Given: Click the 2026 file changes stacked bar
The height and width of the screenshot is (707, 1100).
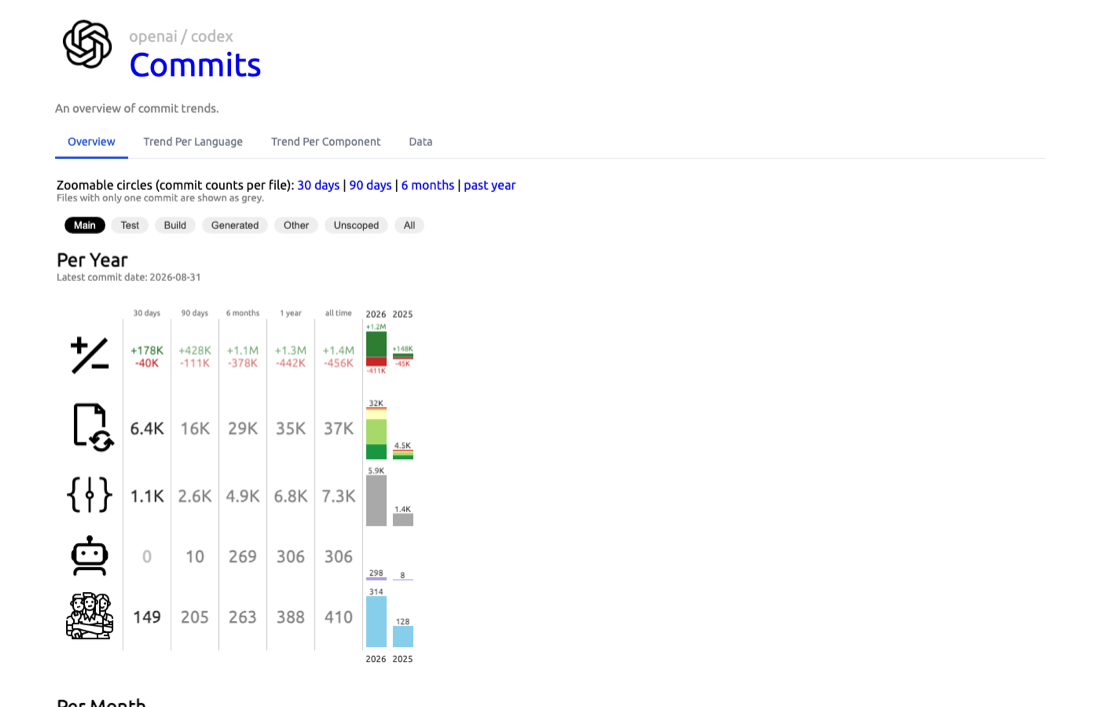Looking at the screenshot, I should [376, 433].
